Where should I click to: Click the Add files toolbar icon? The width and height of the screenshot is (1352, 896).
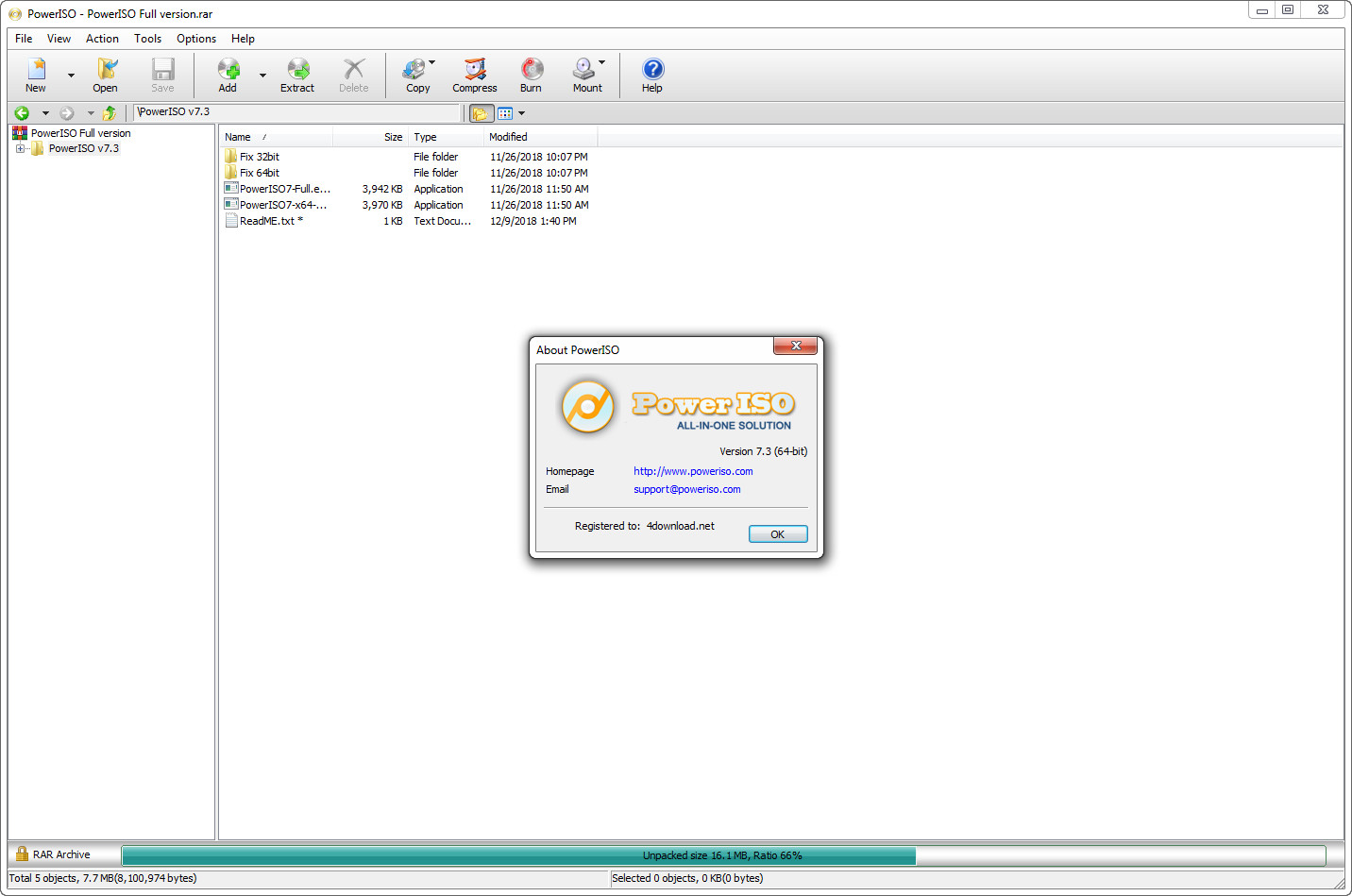tap(228, 75)
